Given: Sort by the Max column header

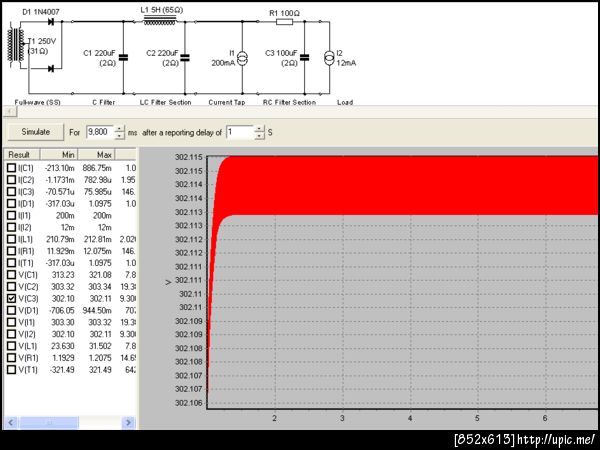Looking at the screenshot, I should click(x=96, y=155).
